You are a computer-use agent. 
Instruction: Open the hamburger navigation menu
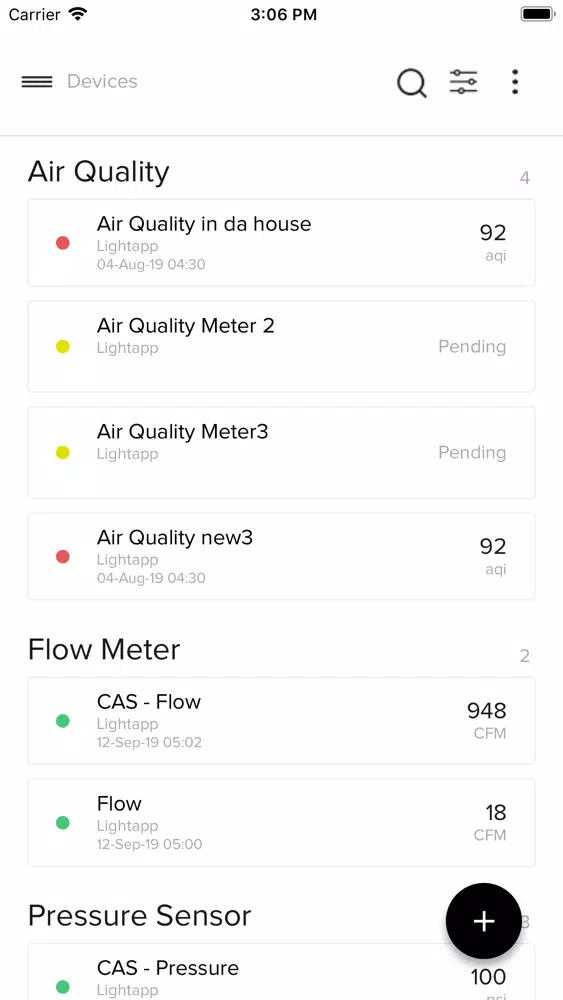[x=37, y=82]
